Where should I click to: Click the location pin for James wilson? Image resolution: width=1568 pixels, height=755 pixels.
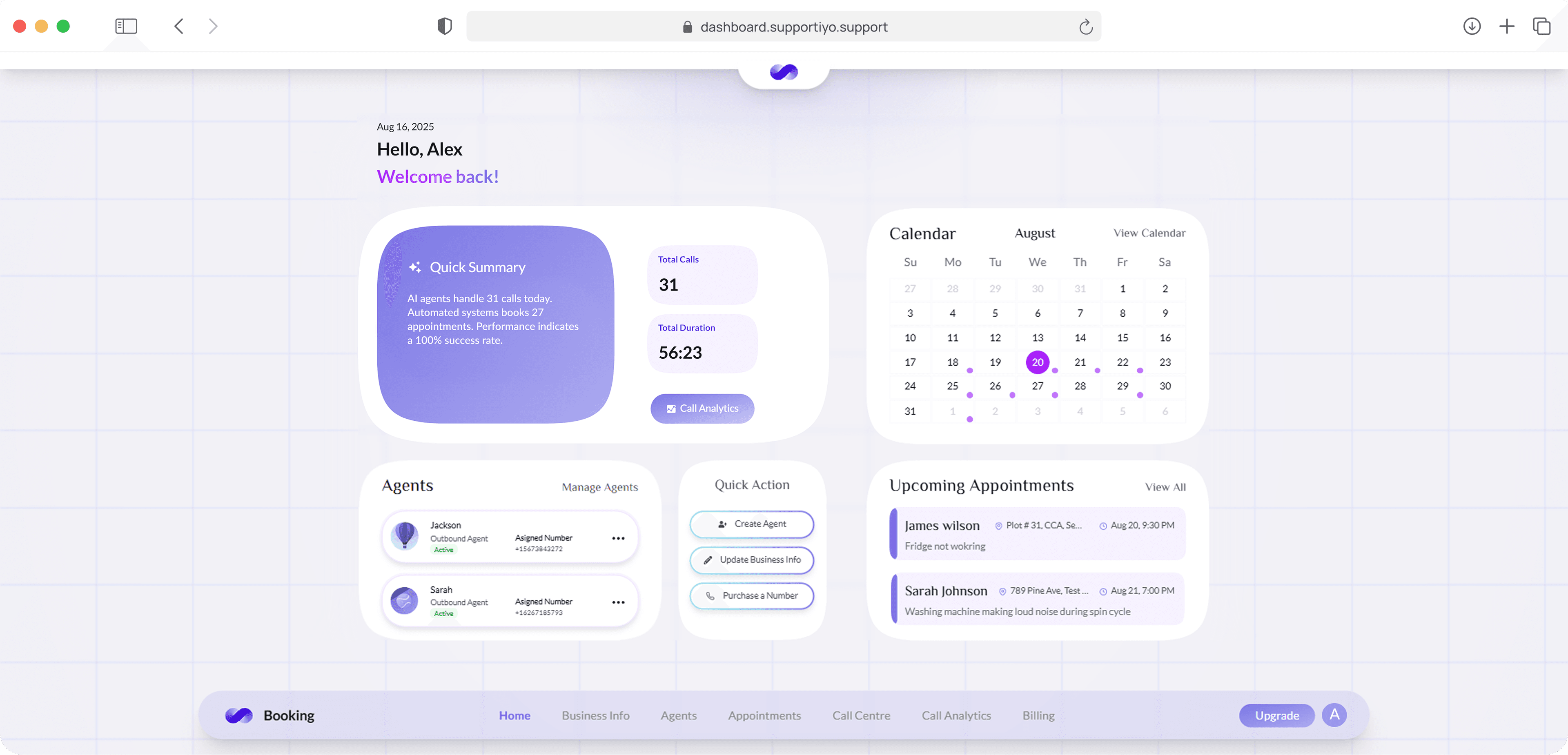point(998,526)
